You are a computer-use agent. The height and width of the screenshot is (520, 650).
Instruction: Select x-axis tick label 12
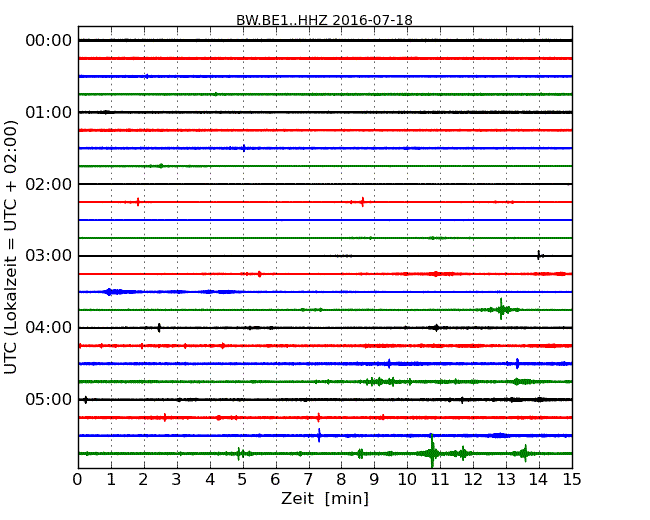click(473, 479)
